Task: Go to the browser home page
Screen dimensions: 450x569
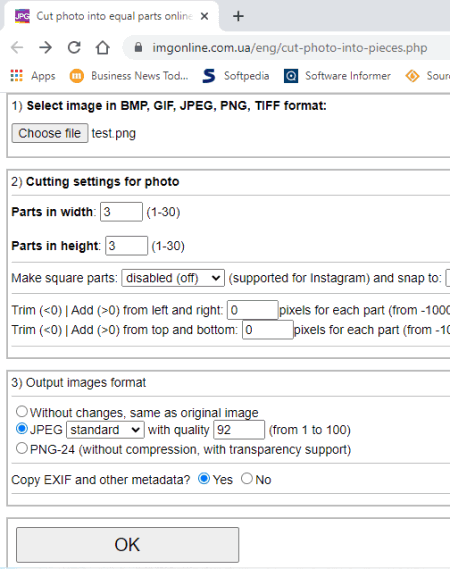Action: pyautogui.click(x=103, y=48)
